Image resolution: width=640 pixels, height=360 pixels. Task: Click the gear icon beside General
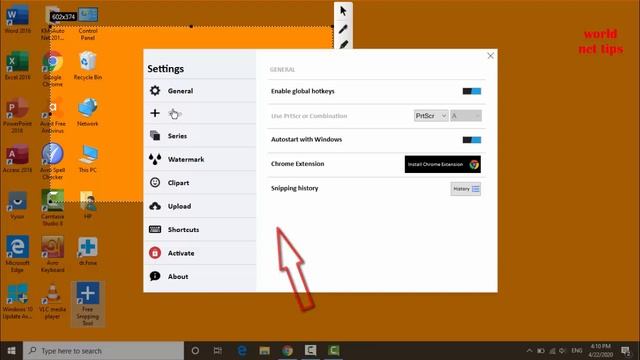[x=155, y=91]
